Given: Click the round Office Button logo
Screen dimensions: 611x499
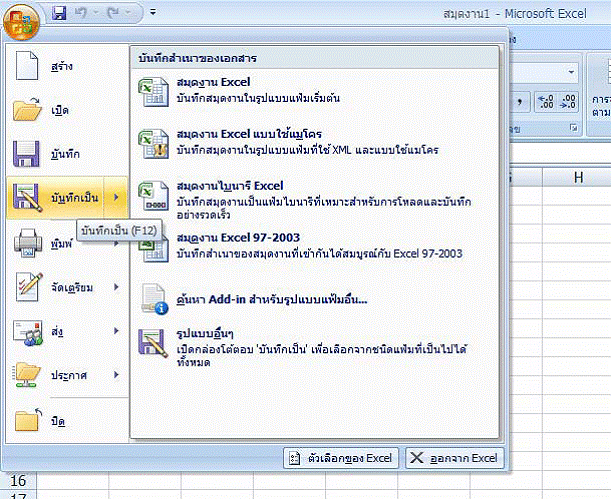Looking at the screenshot, I should click(21, 22).
